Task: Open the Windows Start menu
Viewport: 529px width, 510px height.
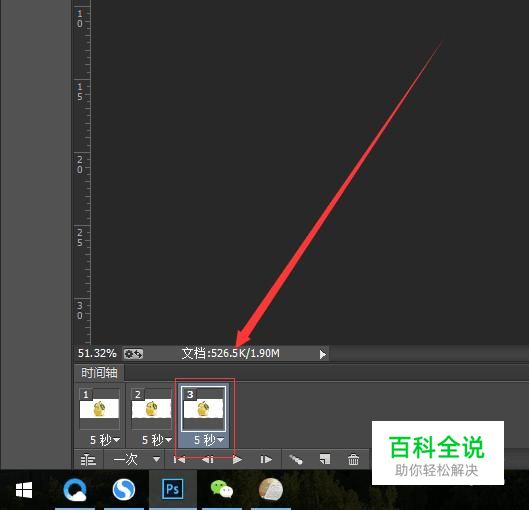Action: [x=24, y=490]
